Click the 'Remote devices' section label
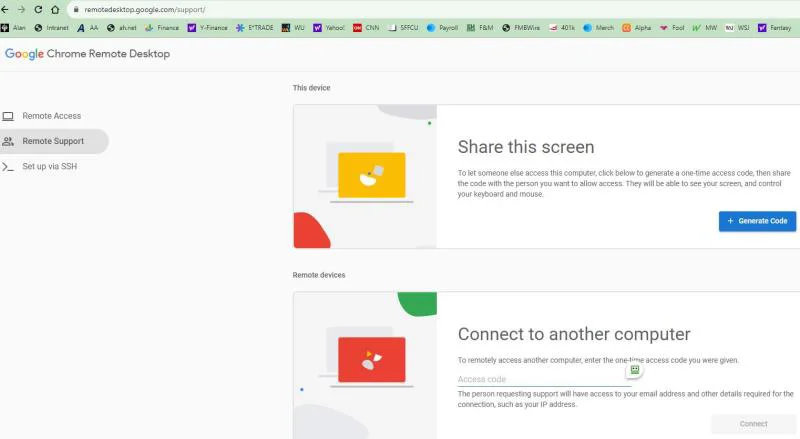 tap(319, 275)
